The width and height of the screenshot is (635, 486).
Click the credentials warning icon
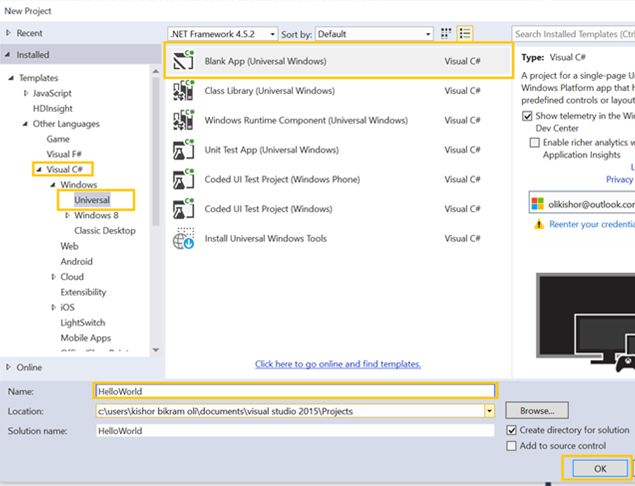(x=539, y=224)
